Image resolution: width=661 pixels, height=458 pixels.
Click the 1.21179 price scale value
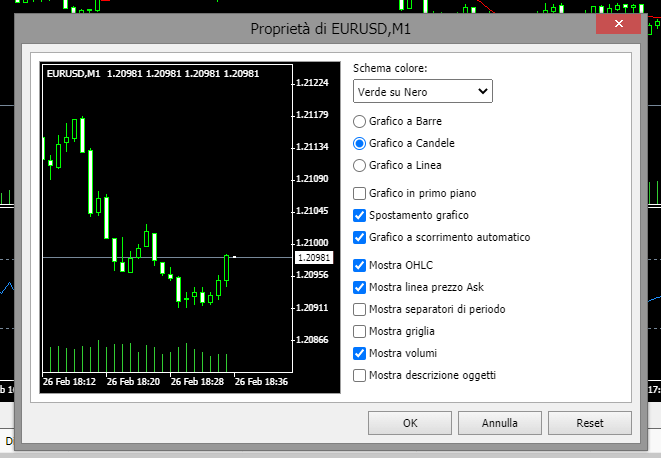click(312, 115)
